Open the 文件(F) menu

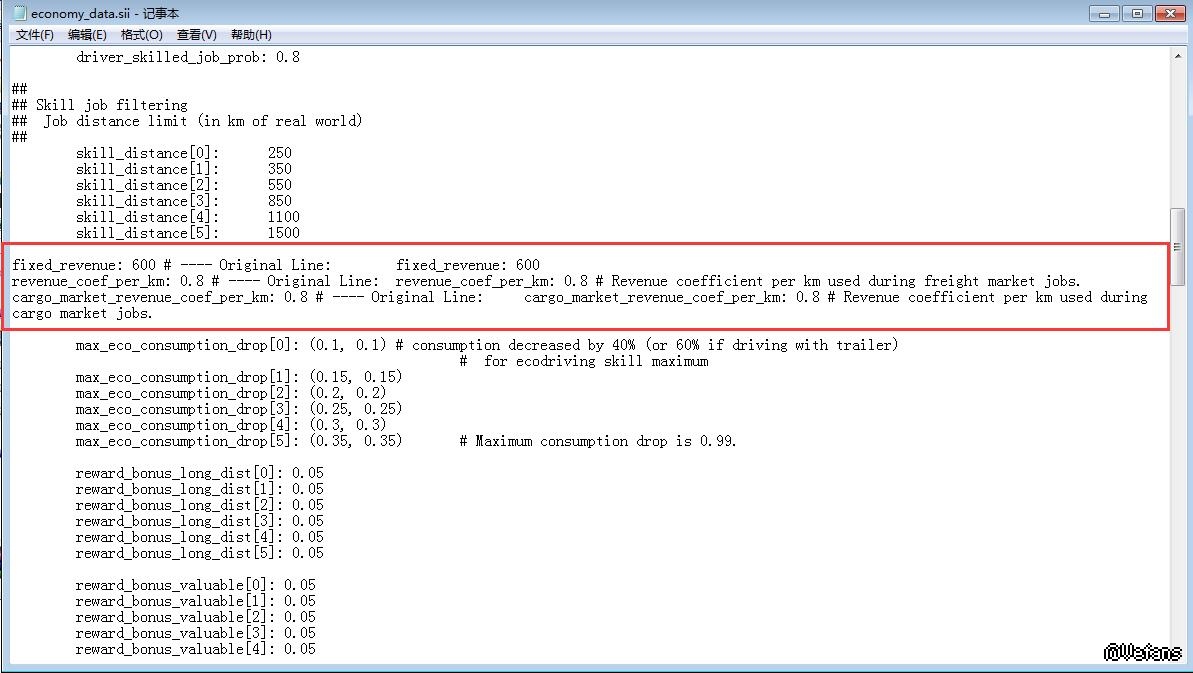tap(35, 35)
